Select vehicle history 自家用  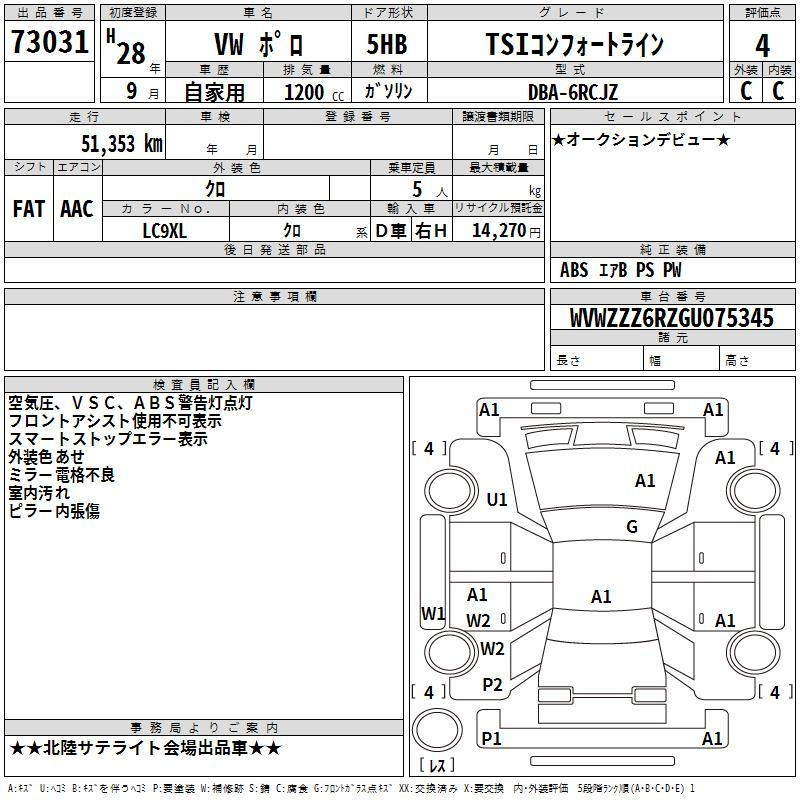[x=214, y=92]
